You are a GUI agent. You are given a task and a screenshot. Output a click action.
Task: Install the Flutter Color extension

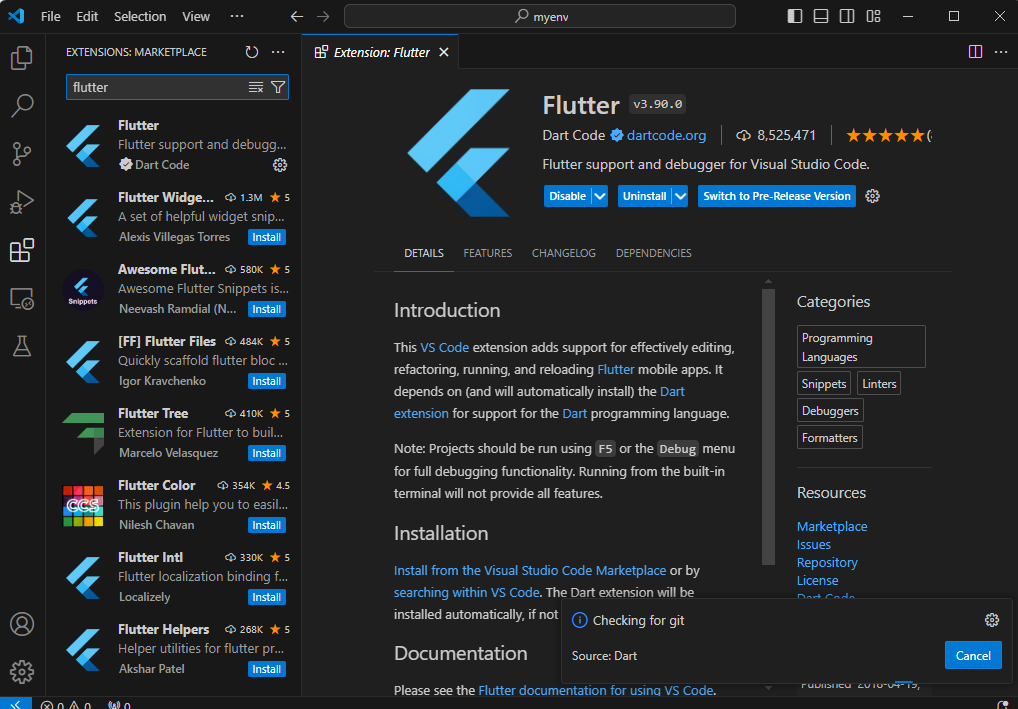tap(267, 525)
